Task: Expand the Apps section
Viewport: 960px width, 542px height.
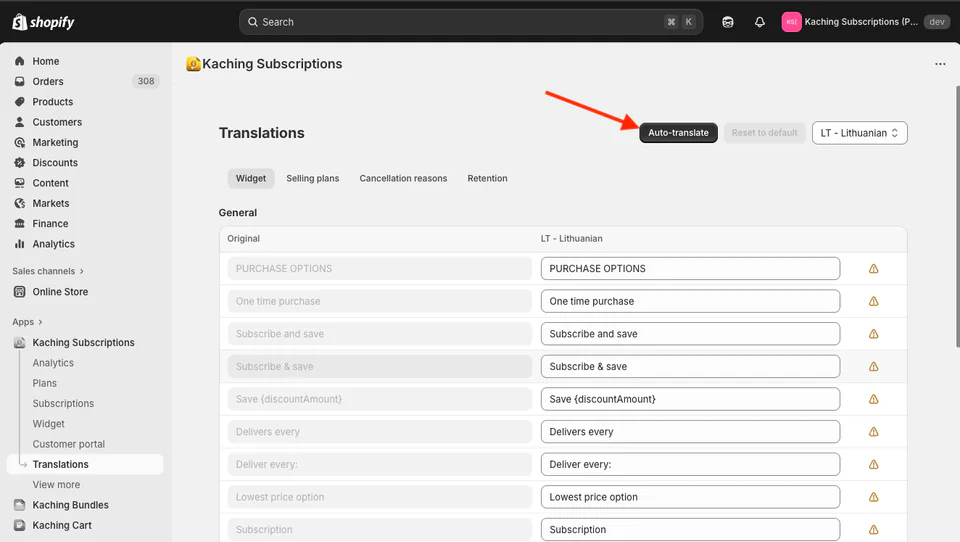Action: tap(28, 322)
